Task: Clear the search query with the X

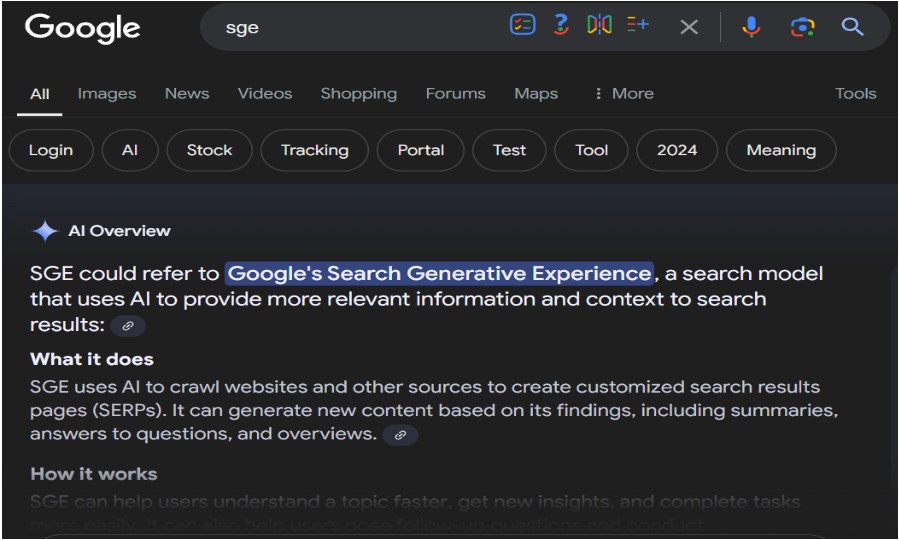Action: (689, 26)
